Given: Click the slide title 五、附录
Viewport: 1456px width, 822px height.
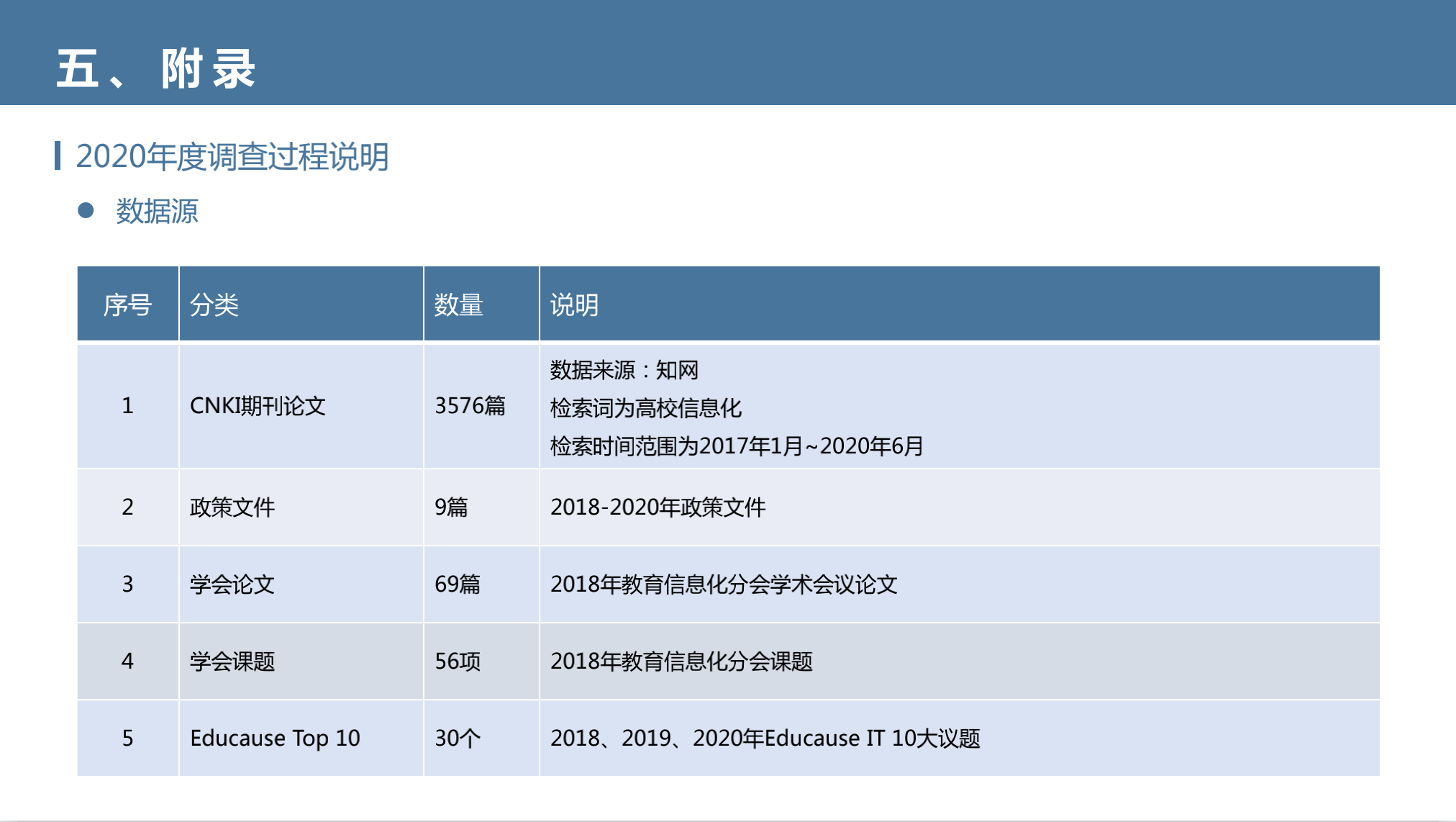Looking at the screenshot, I should click(x=155, y=69).
